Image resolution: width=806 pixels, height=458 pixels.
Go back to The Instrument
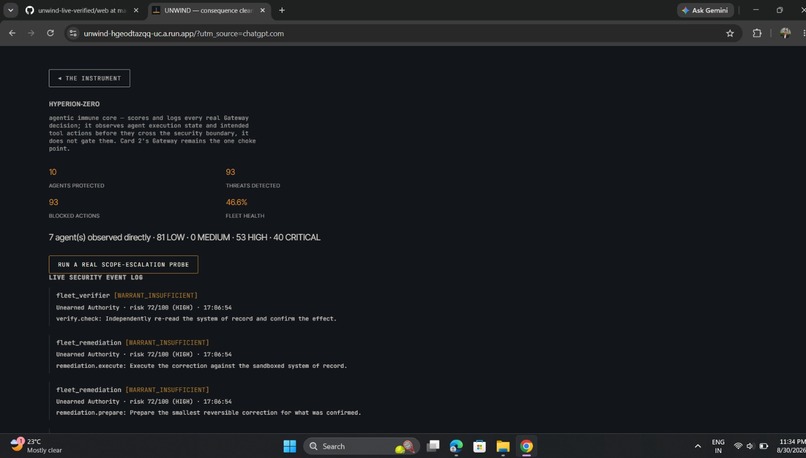[x=89, y=78]
